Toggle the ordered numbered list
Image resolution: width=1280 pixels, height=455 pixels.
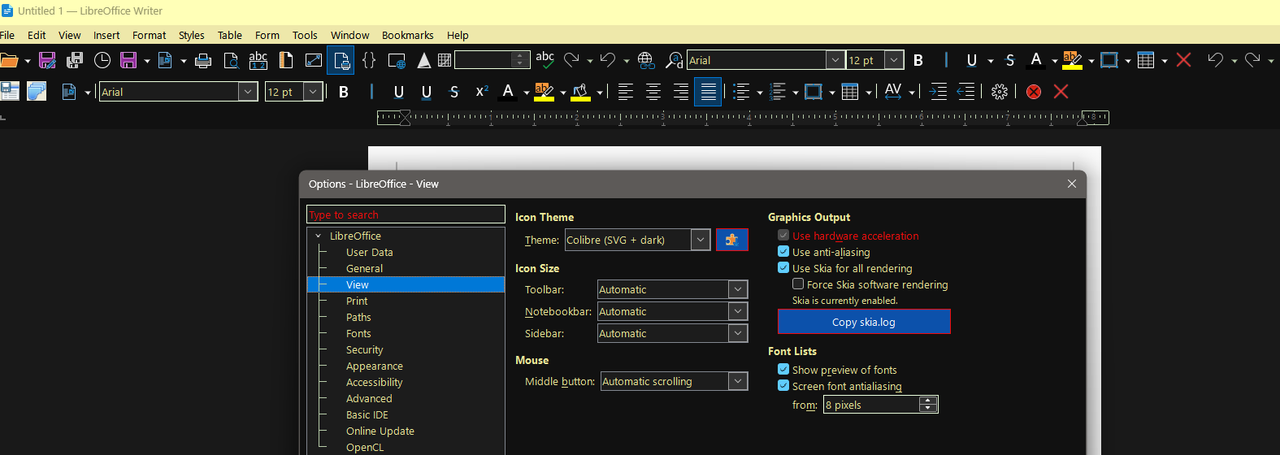point(779,92)
